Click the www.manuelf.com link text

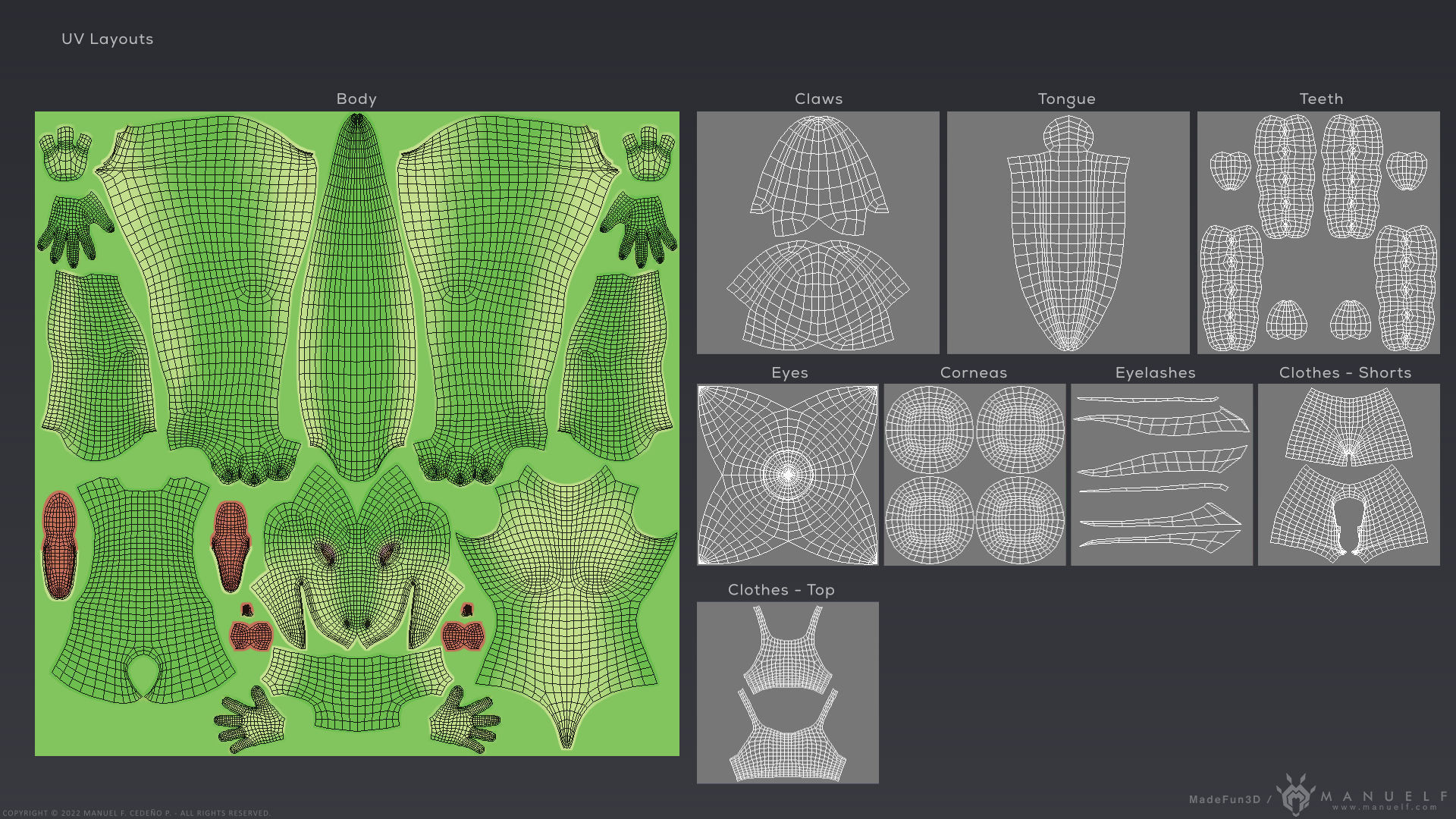click(1384, 808)
